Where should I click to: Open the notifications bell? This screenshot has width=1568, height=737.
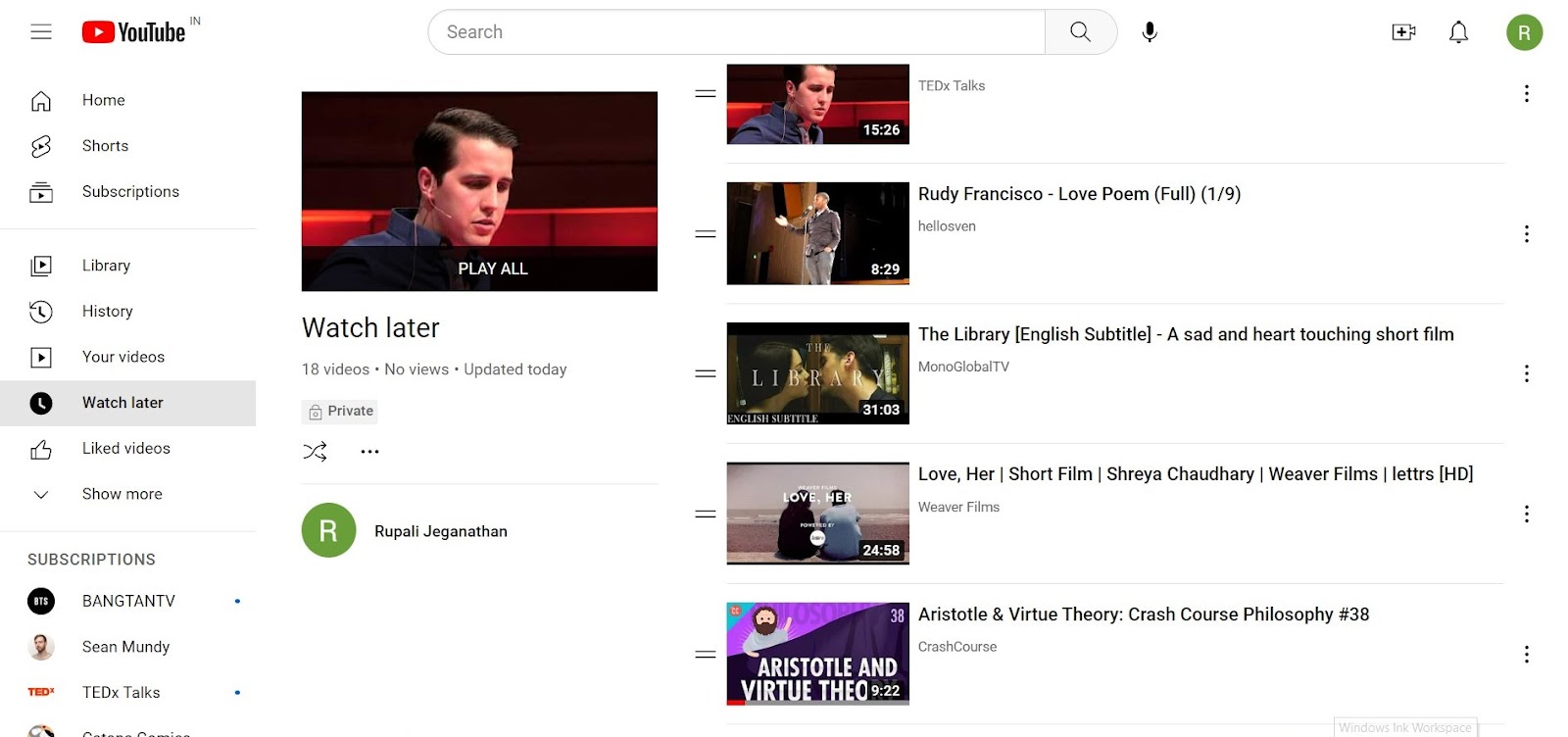coord(1458,32)
